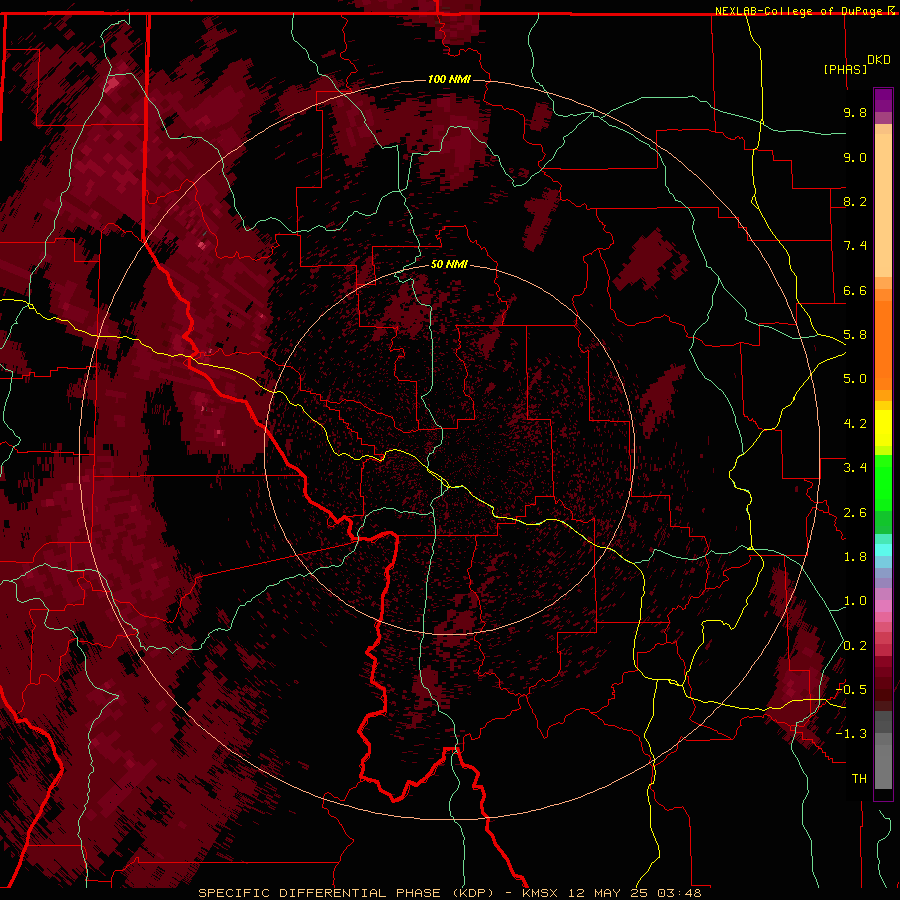Click the [PHAS] unit label
Image resolution: width=900 pixels, height=900 pixels.
(845, 69)
